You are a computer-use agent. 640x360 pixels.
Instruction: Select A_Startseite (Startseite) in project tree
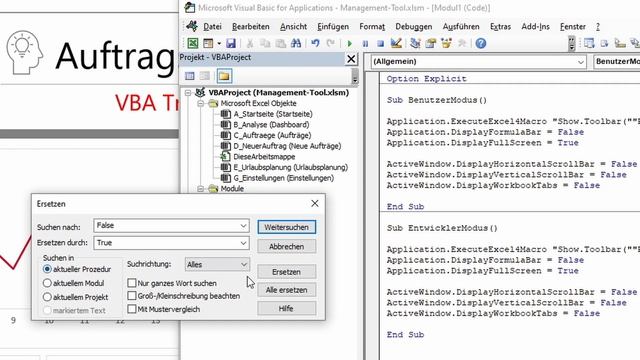tap(273, 114)
